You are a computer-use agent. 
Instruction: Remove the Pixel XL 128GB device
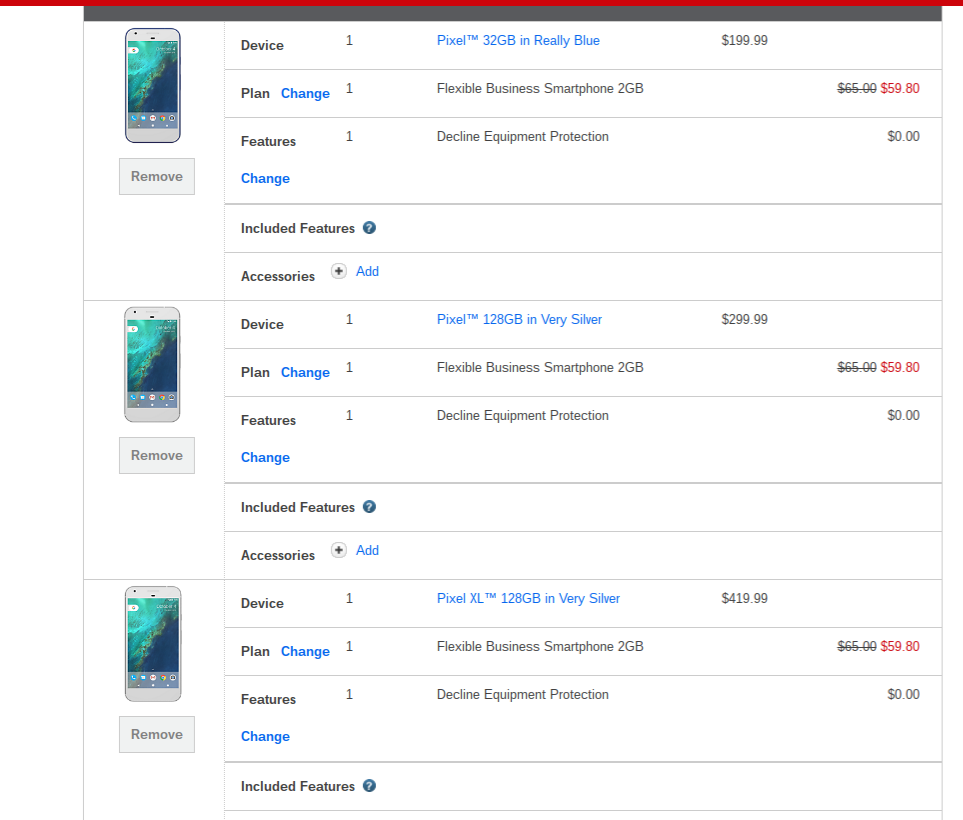157,735
